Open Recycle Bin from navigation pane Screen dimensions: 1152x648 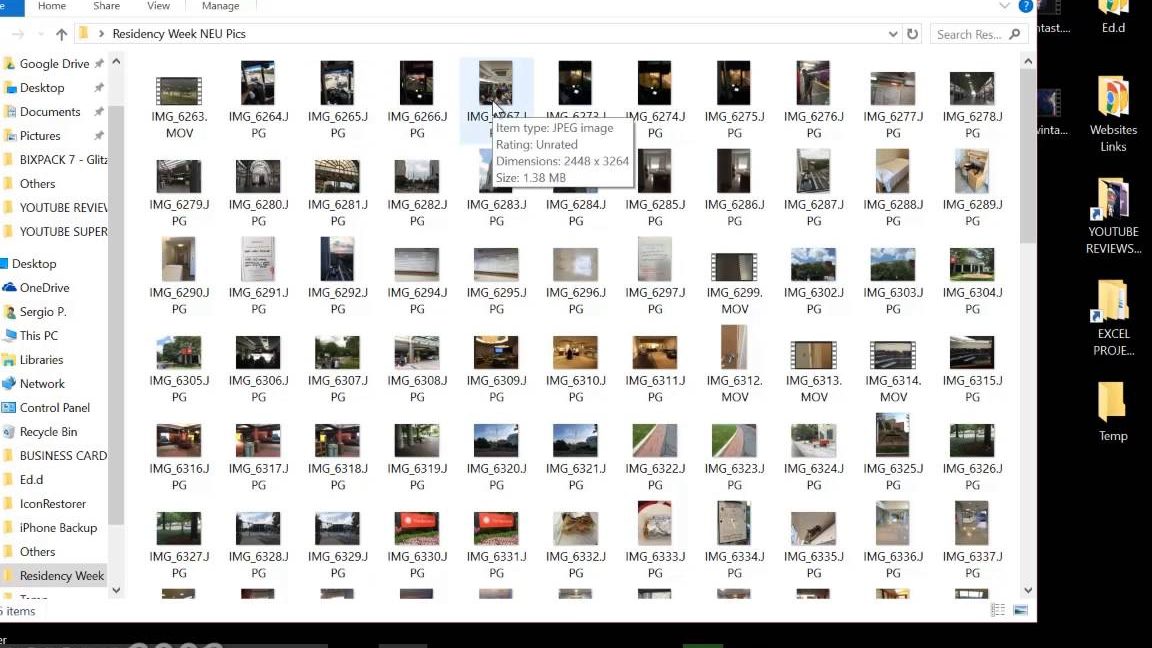[48, 432]
